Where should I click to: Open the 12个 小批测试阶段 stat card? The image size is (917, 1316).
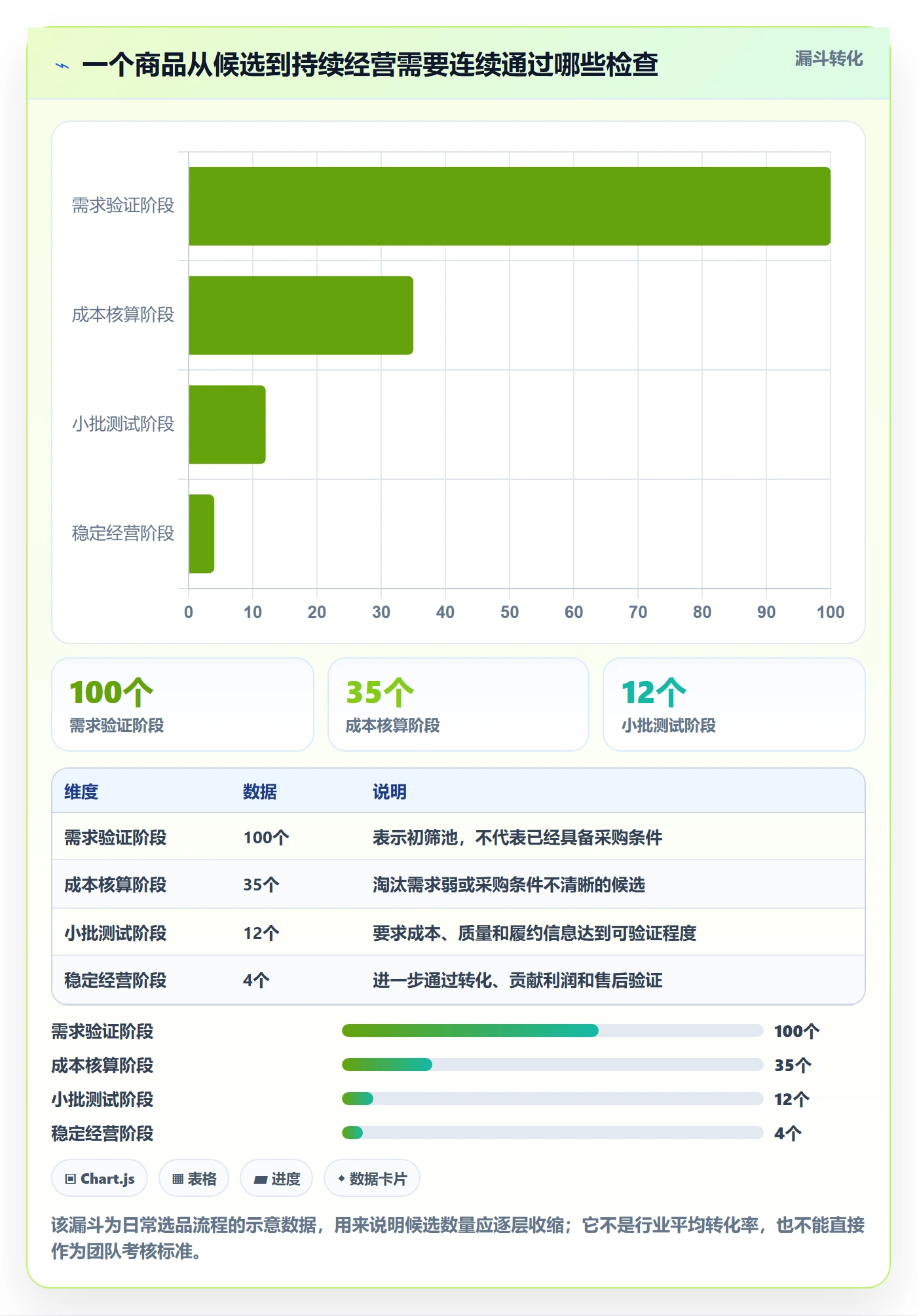pos(734,704)
